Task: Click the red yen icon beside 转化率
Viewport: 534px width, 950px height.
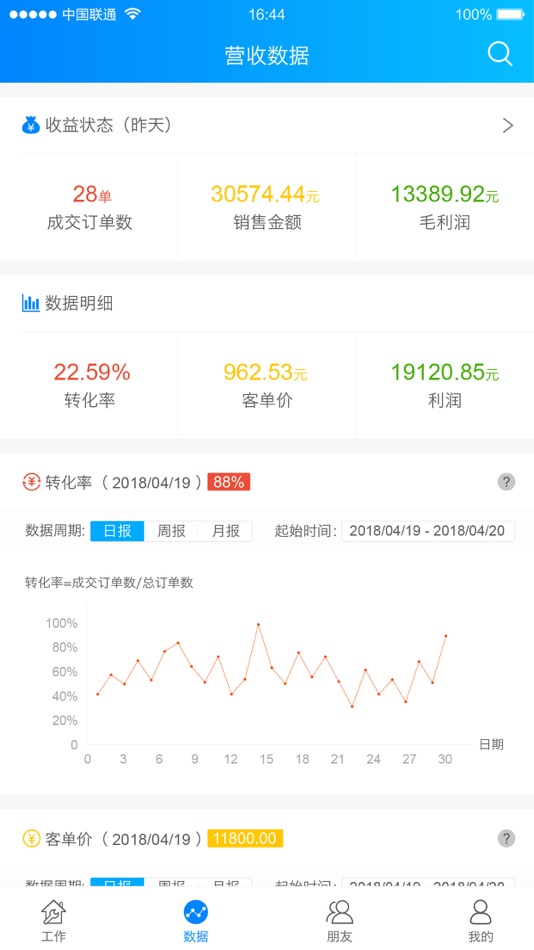Action: coord(31,482)
